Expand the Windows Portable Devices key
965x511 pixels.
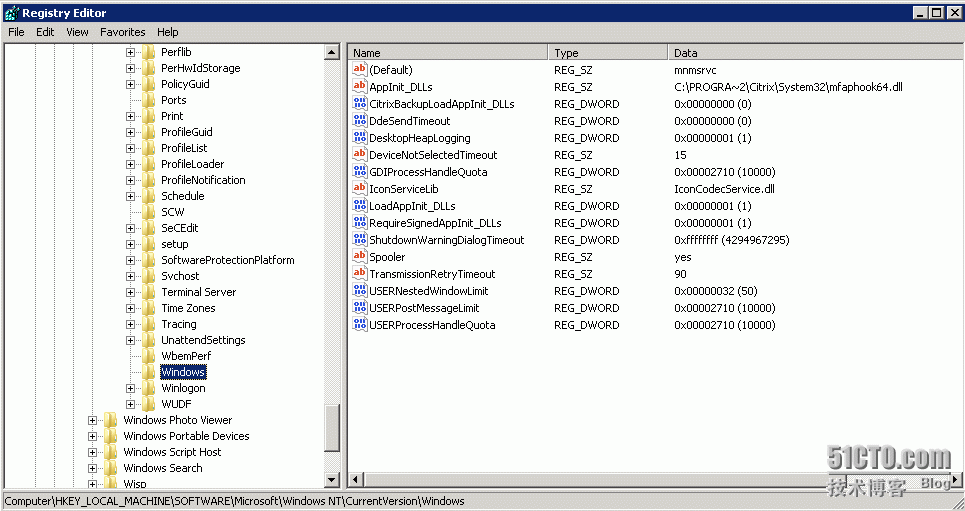tap(92, 437)
